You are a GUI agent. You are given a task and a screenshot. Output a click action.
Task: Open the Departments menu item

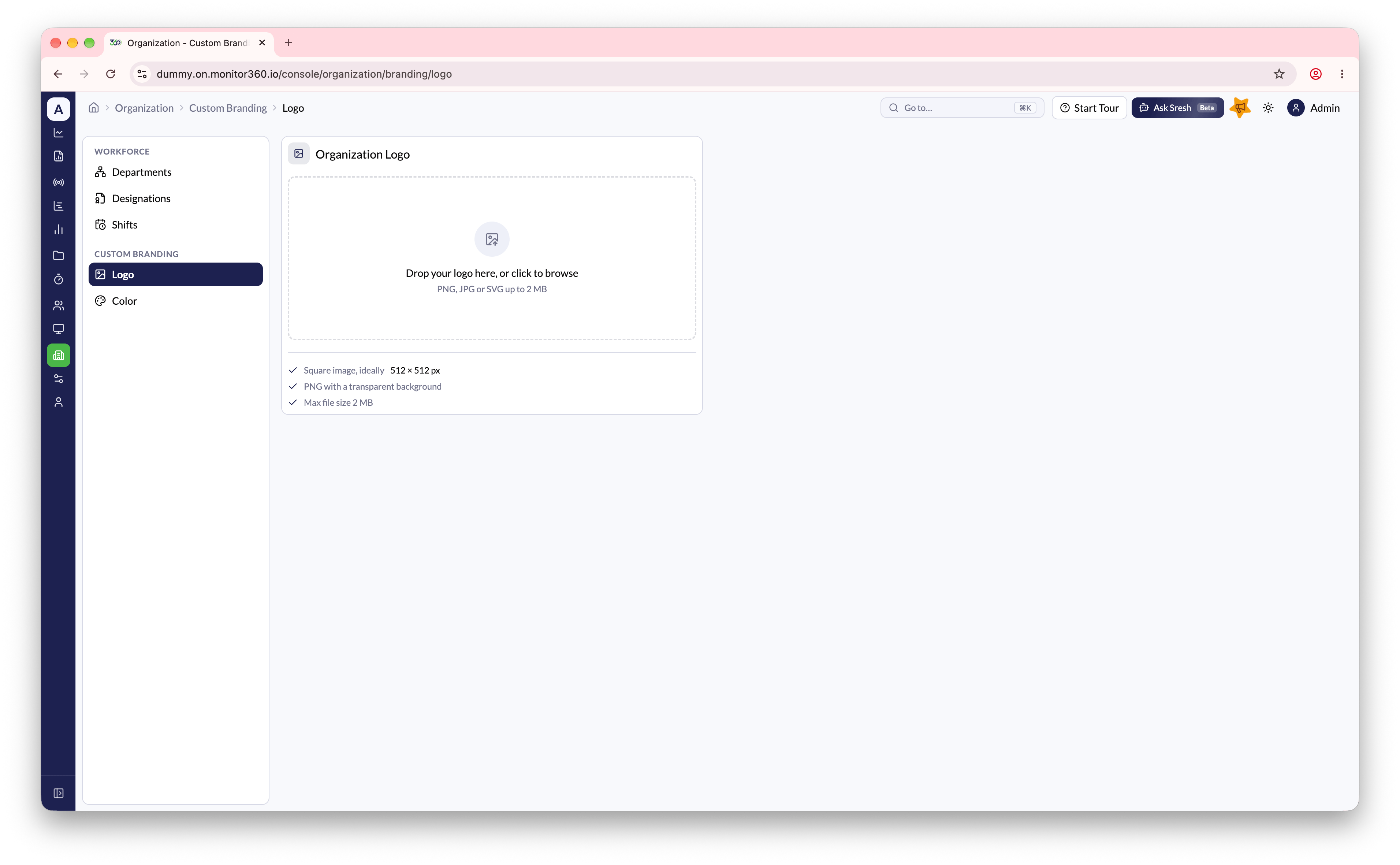tap(176, 172)
